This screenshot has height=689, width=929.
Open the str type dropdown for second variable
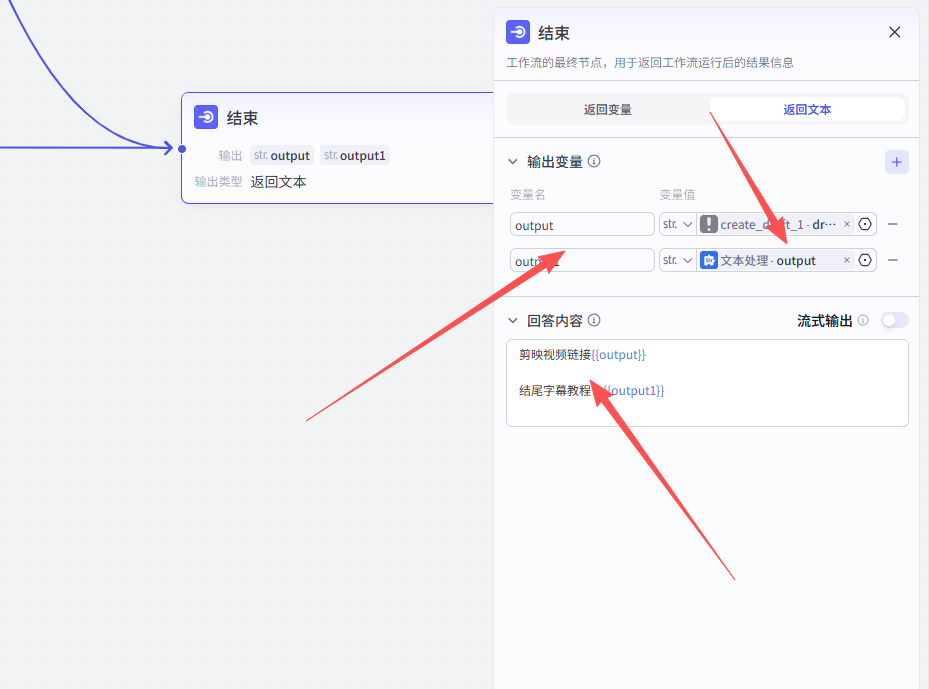[x=677, y=260]
